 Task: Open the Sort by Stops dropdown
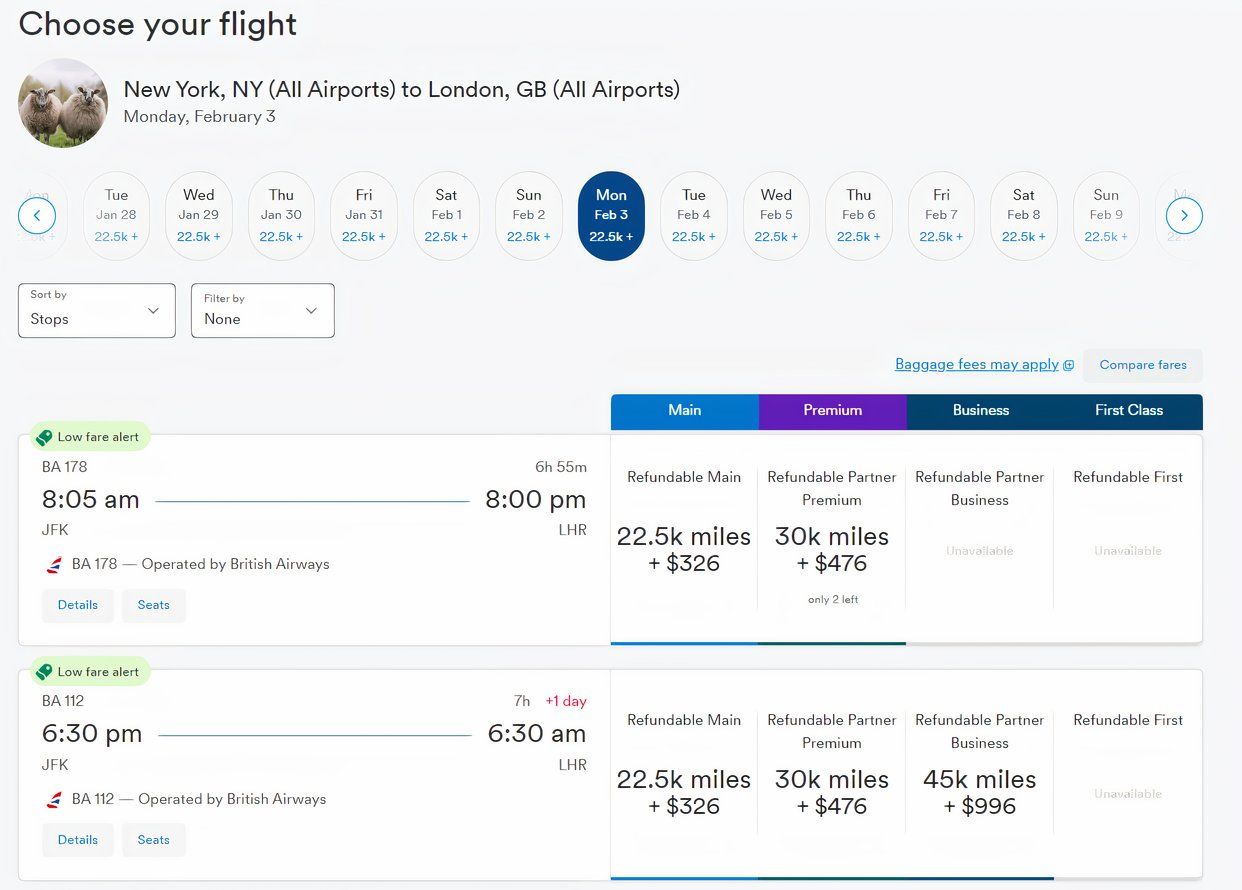pos(97,311)
